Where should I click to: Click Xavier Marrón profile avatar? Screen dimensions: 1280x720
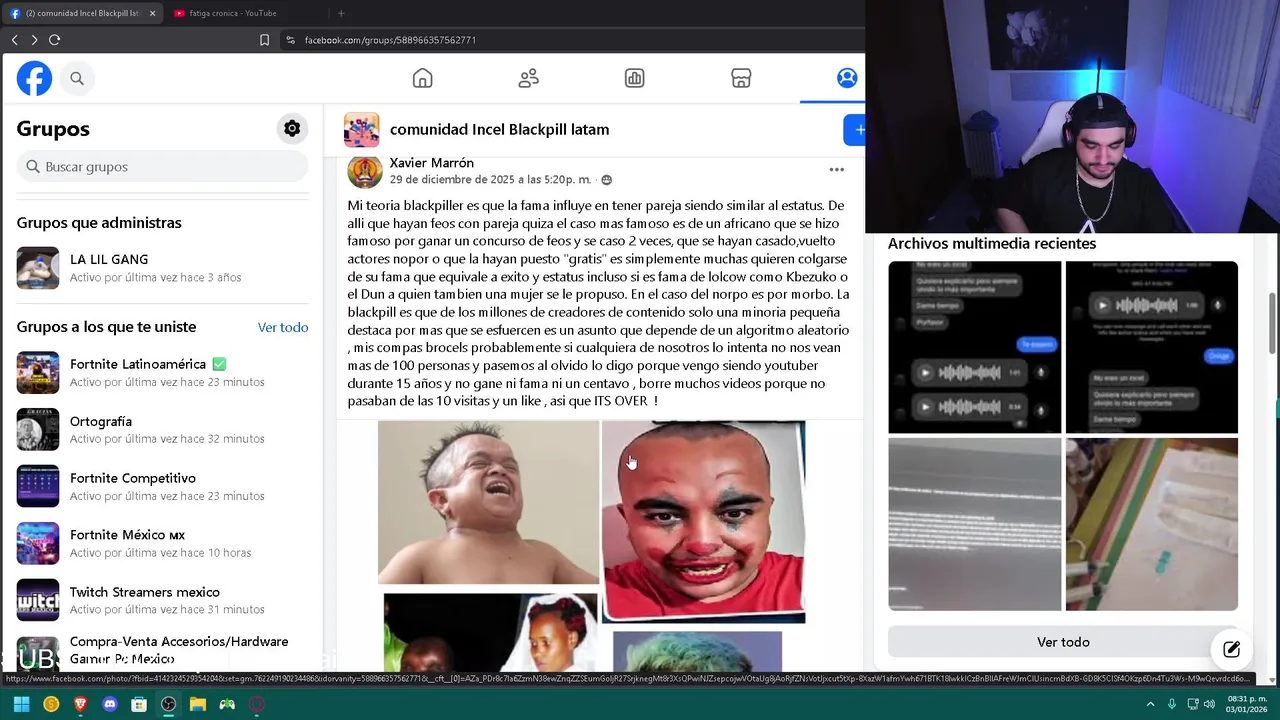[x=365, y=171]
